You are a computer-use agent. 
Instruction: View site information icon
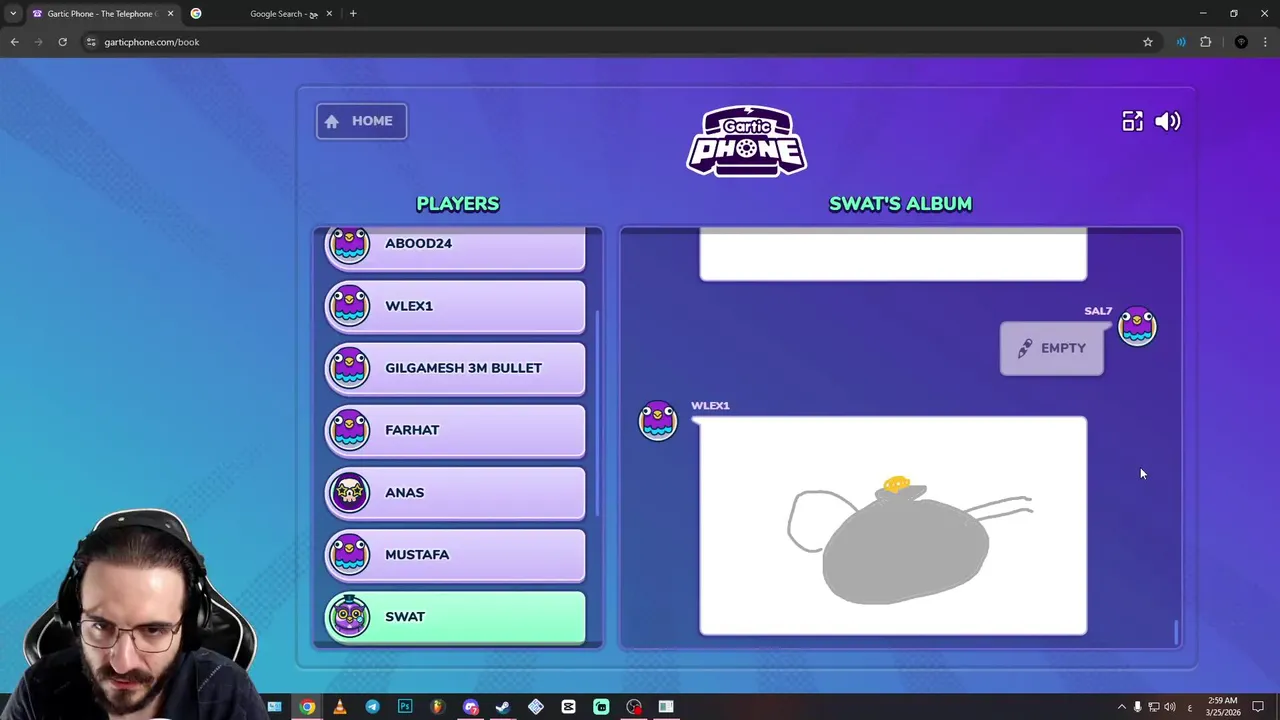(x=91, y=42)
